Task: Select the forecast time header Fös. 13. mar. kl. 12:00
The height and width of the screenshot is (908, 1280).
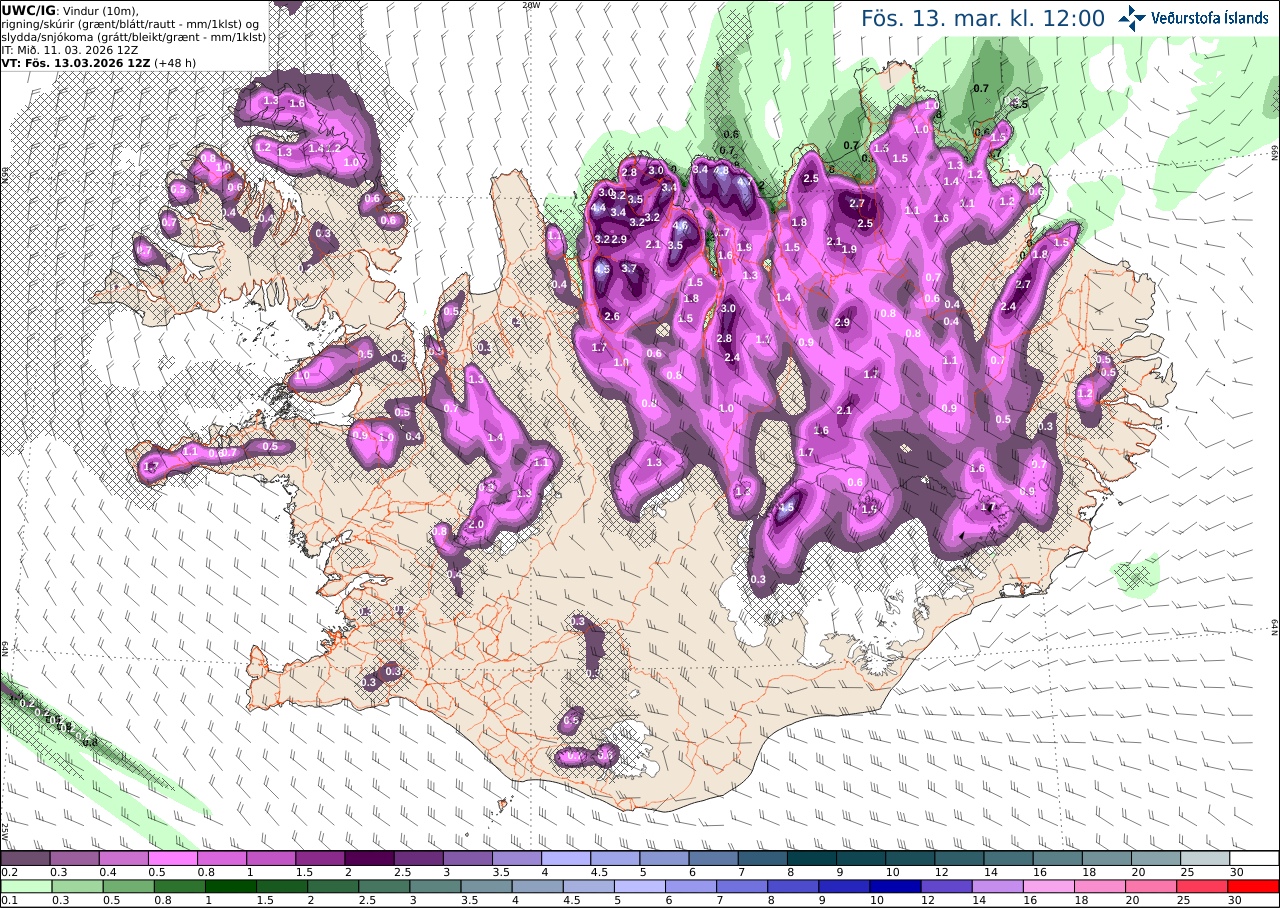Action: click(x=983, y=19)
